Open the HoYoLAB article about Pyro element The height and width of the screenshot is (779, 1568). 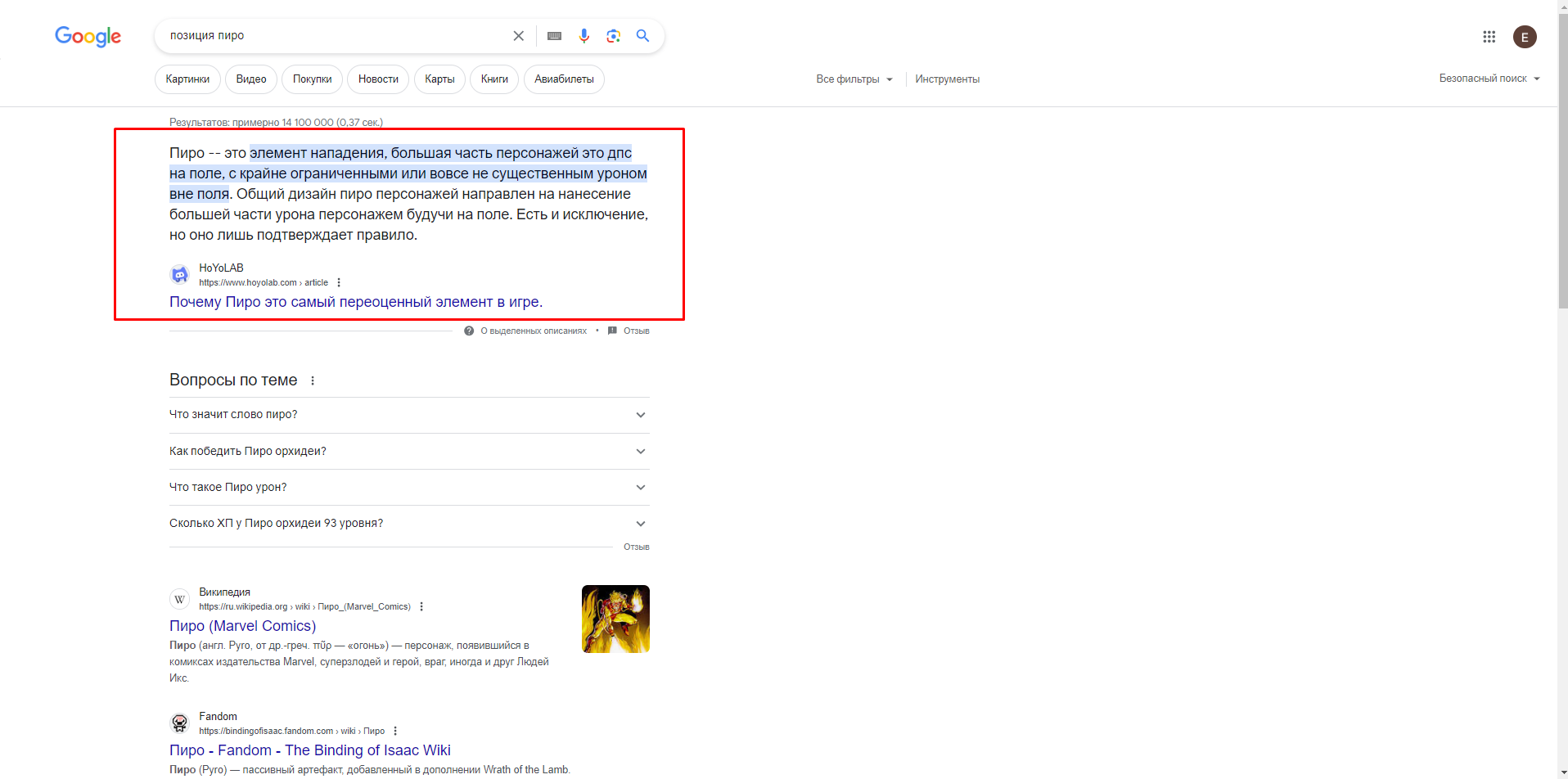click(x=355, y=301)
